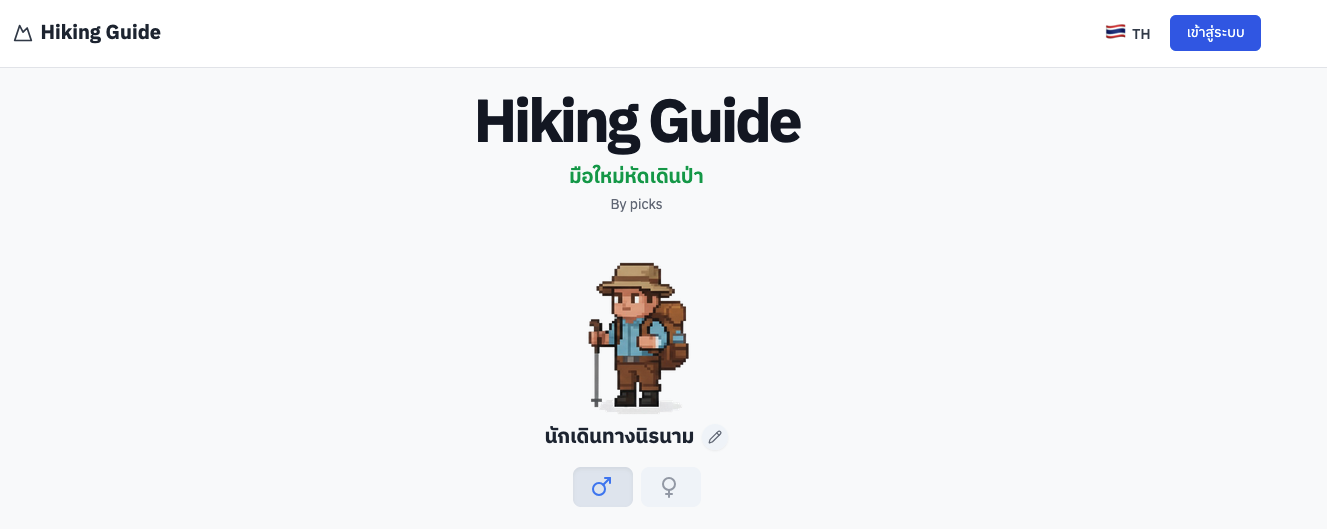Click the character name นักเดินทางนิรนาม

click(x=619, y=437)
